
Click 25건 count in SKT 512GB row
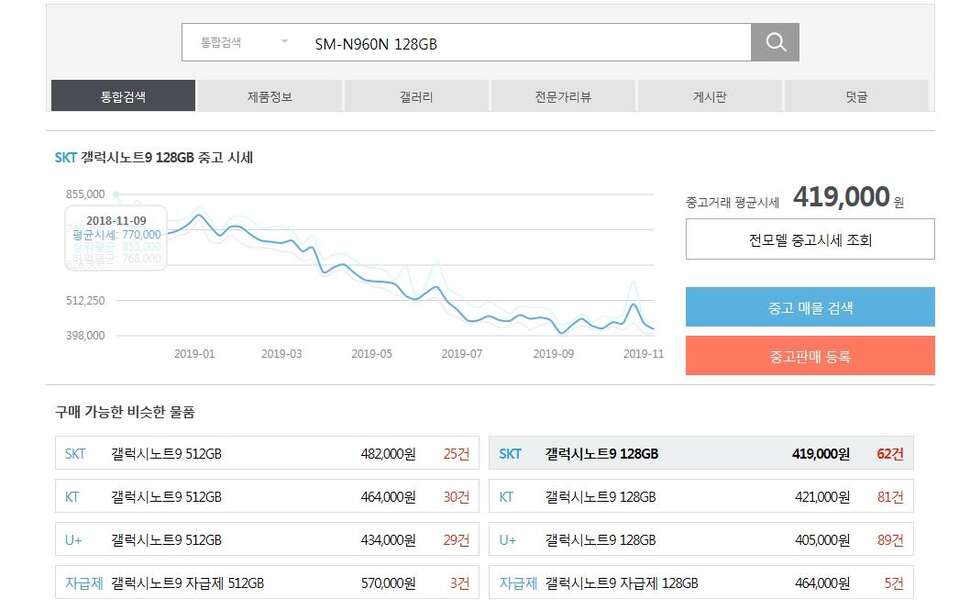456,454
